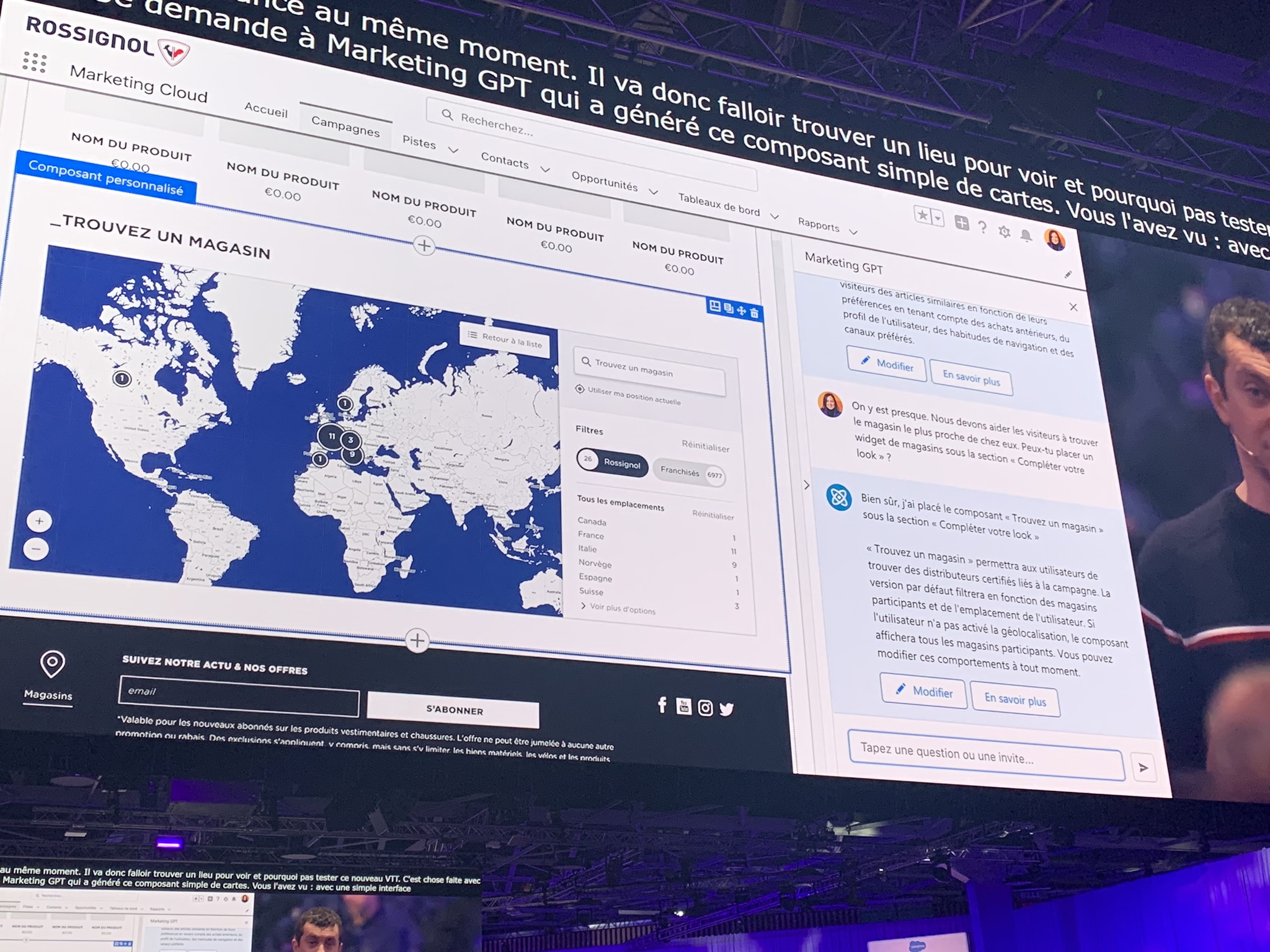Duplicate the component using the copy icon
Screen dimensions: 1270x952
coord(728,308)
